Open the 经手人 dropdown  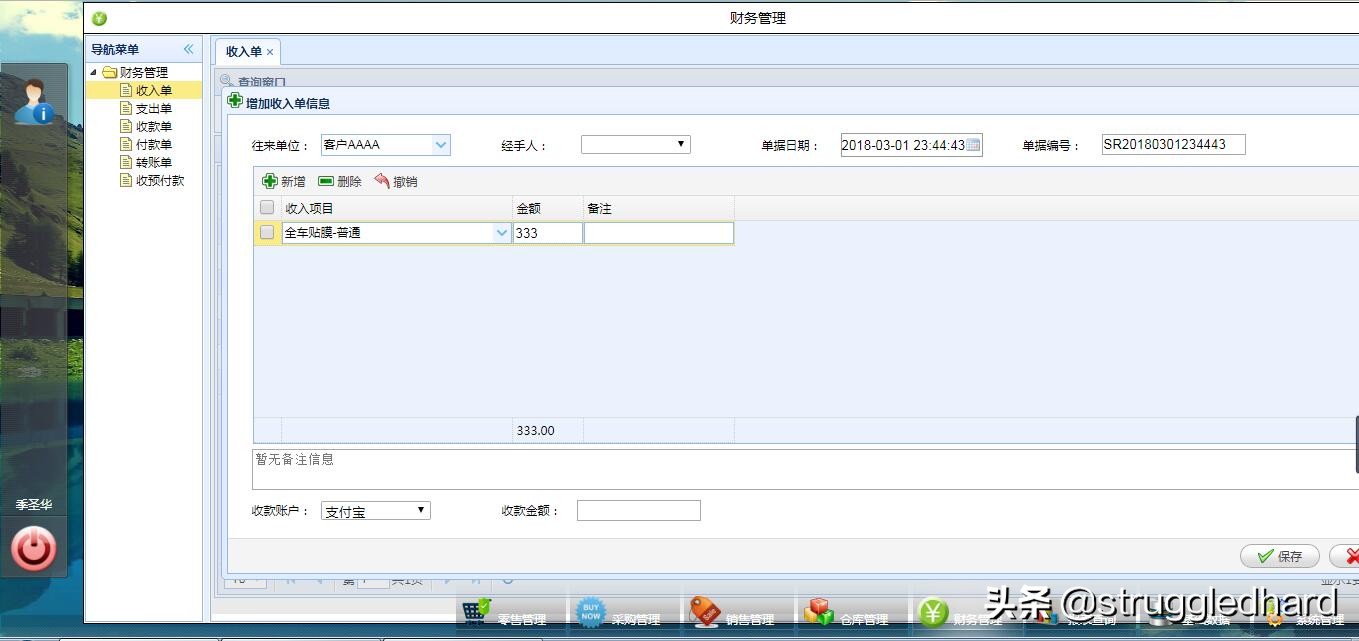click(x=681, y=143)
